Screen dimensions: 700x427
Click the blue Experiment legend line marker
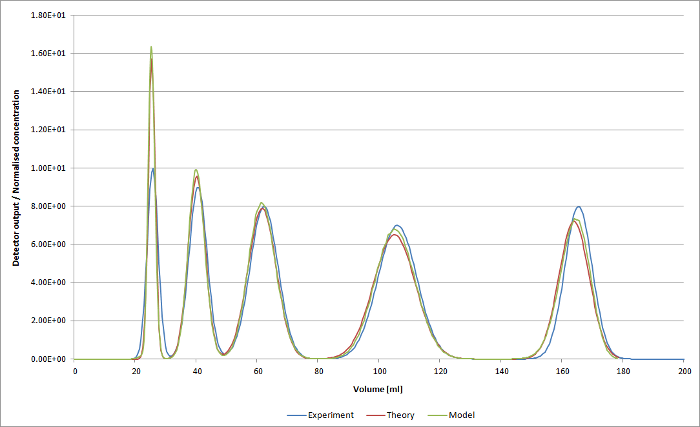(294, 414)
